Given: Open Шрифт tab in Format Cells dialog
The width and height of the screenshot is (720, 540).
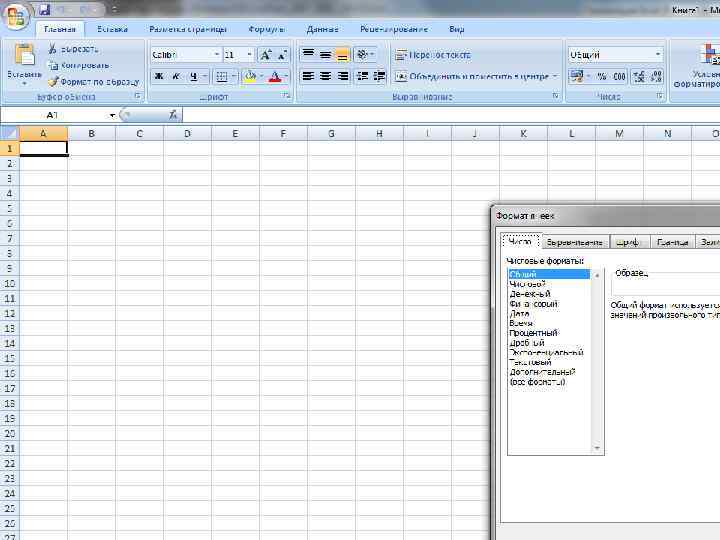Looking at the screenshot, I should pyautogui.click(x=628, y=242).
